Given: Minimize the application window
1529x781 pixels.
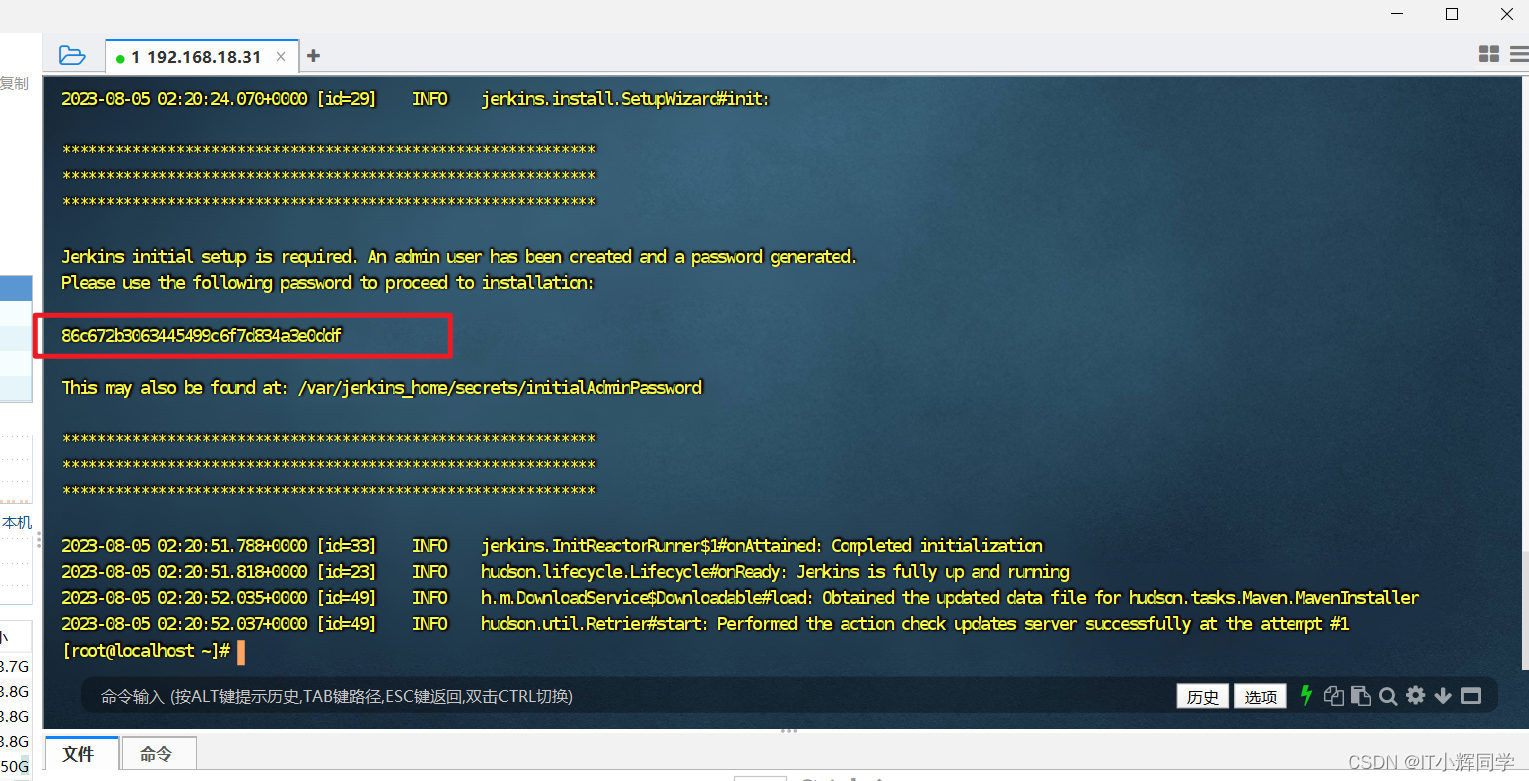Looking at the screenshot, I should pos(1397,14).
